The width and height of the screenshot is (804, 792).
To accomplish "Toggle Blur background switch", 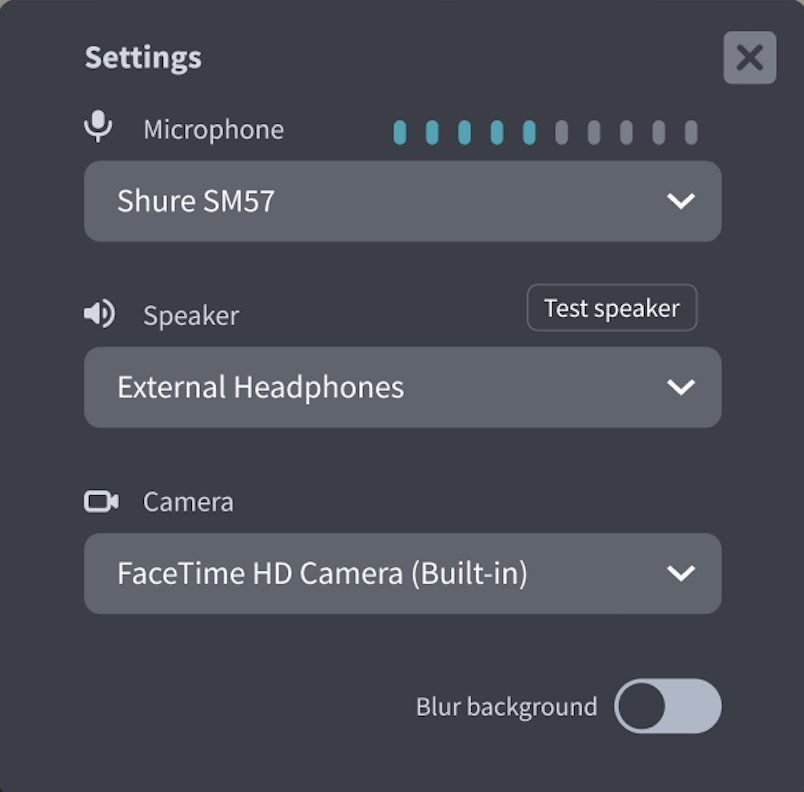I will [668, 706].
